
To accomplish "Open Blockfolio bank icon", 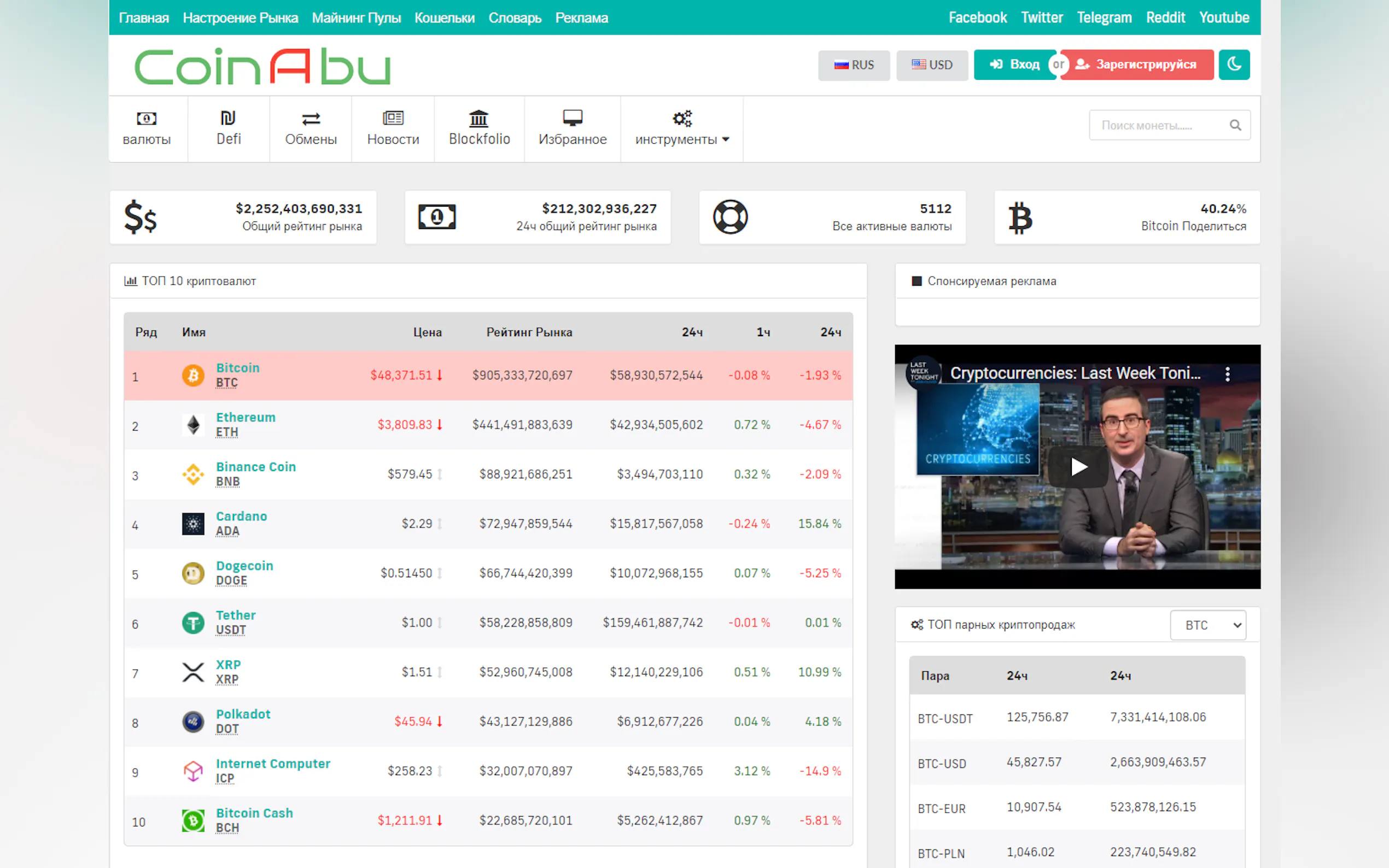I will point(478,118).
